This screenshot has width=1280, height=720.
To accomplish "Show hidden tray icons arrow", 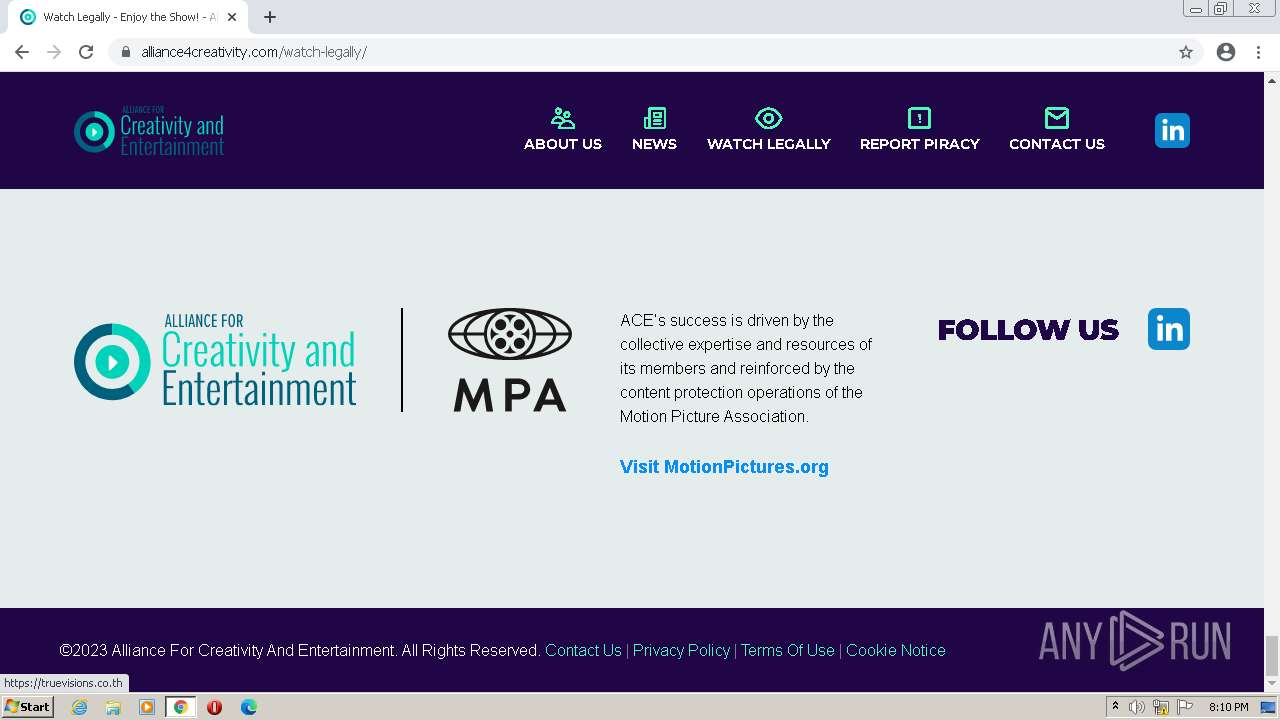I will [x=1115, y=707].
